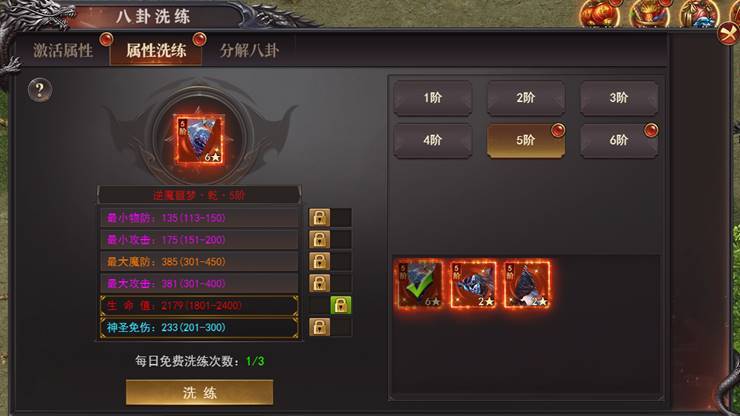Switch to the 激活属性 tab
The width and height of the screenshot is (740, 416).
pyautogui.click(x=63, y=50)
